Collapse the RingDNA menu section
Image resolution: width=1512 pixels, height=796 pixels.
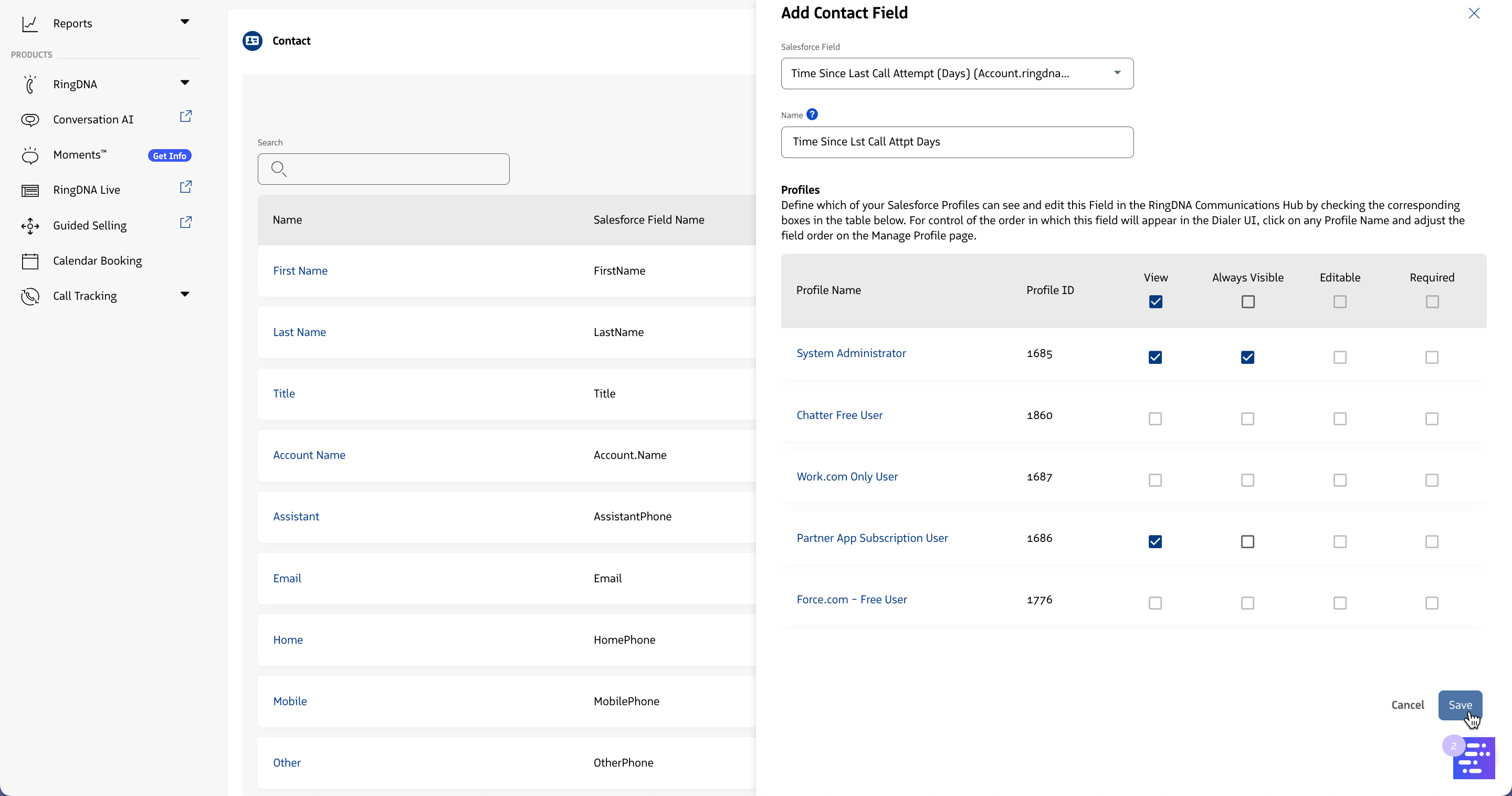click(185, 83)
